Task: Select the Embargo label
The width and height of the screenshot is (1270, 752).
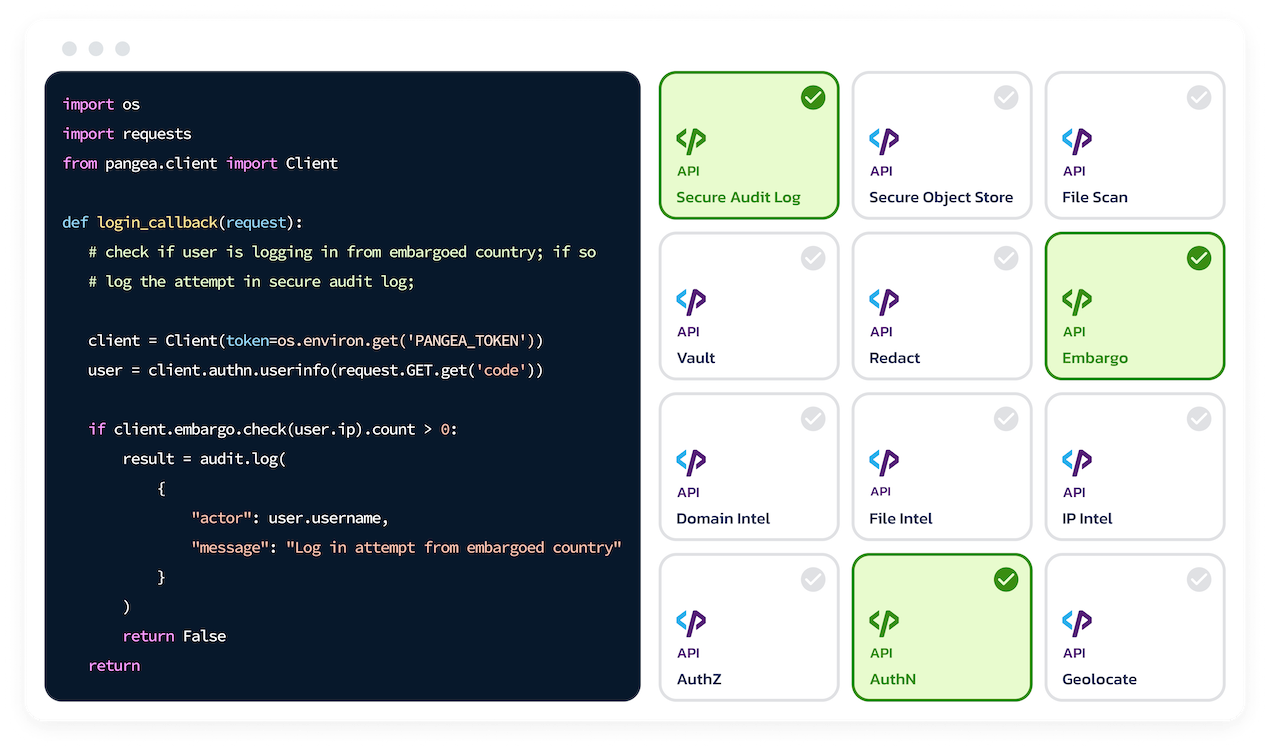Action: coord(1095,358)
